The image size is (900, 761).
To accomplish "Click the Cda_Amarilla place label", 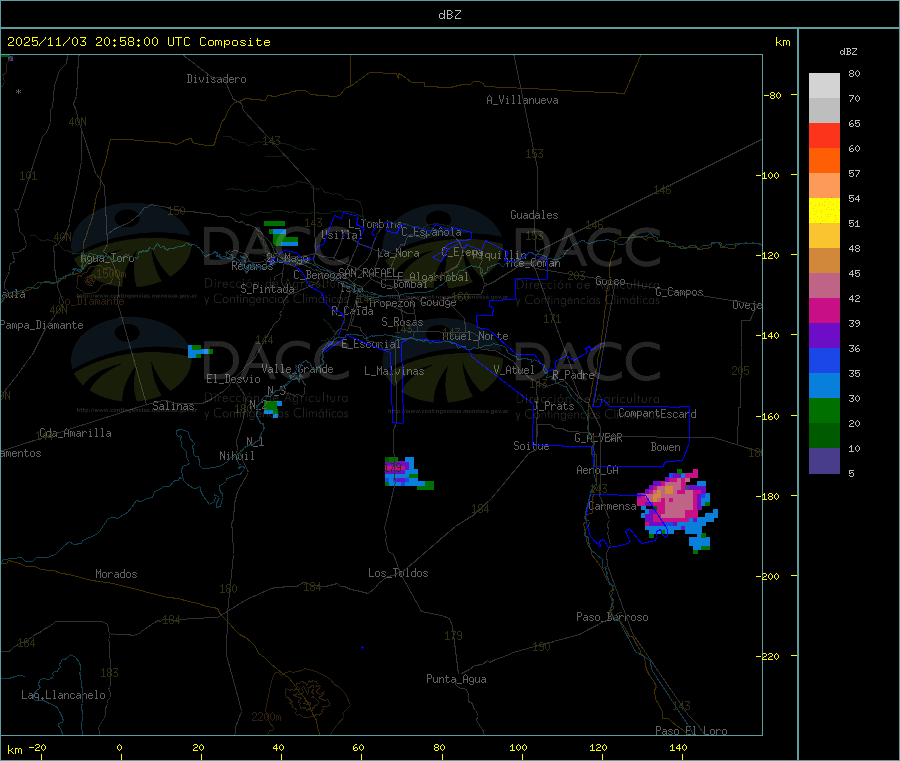I will (75, 433).
